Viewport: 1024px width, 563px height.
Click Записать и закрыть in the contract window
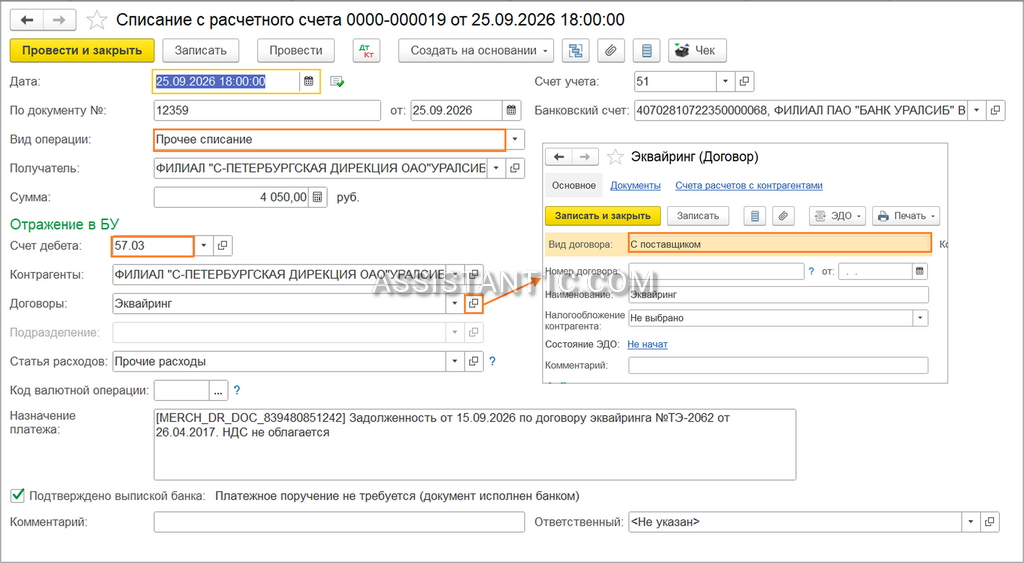(x=603, y=216)
